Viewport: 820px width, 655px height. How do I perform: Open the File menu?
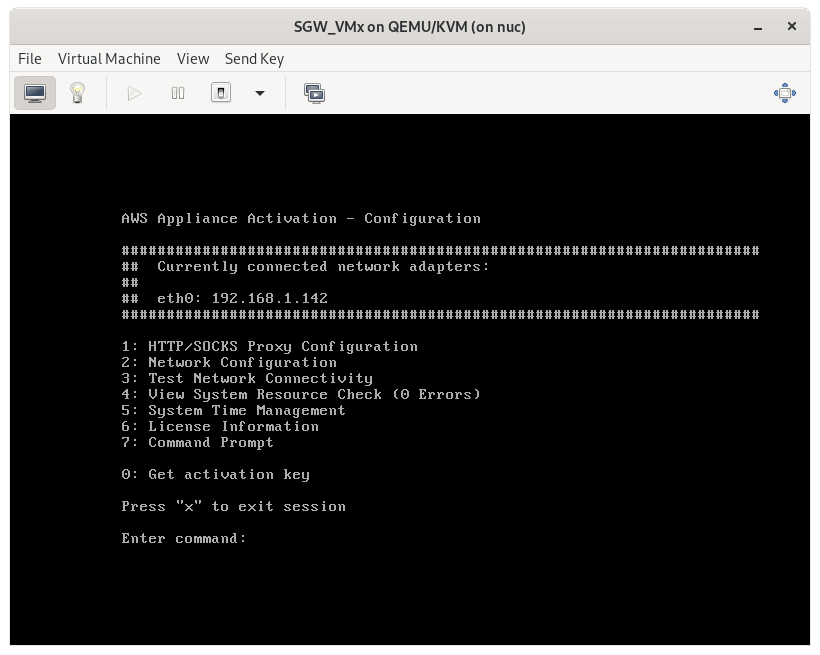29,59
